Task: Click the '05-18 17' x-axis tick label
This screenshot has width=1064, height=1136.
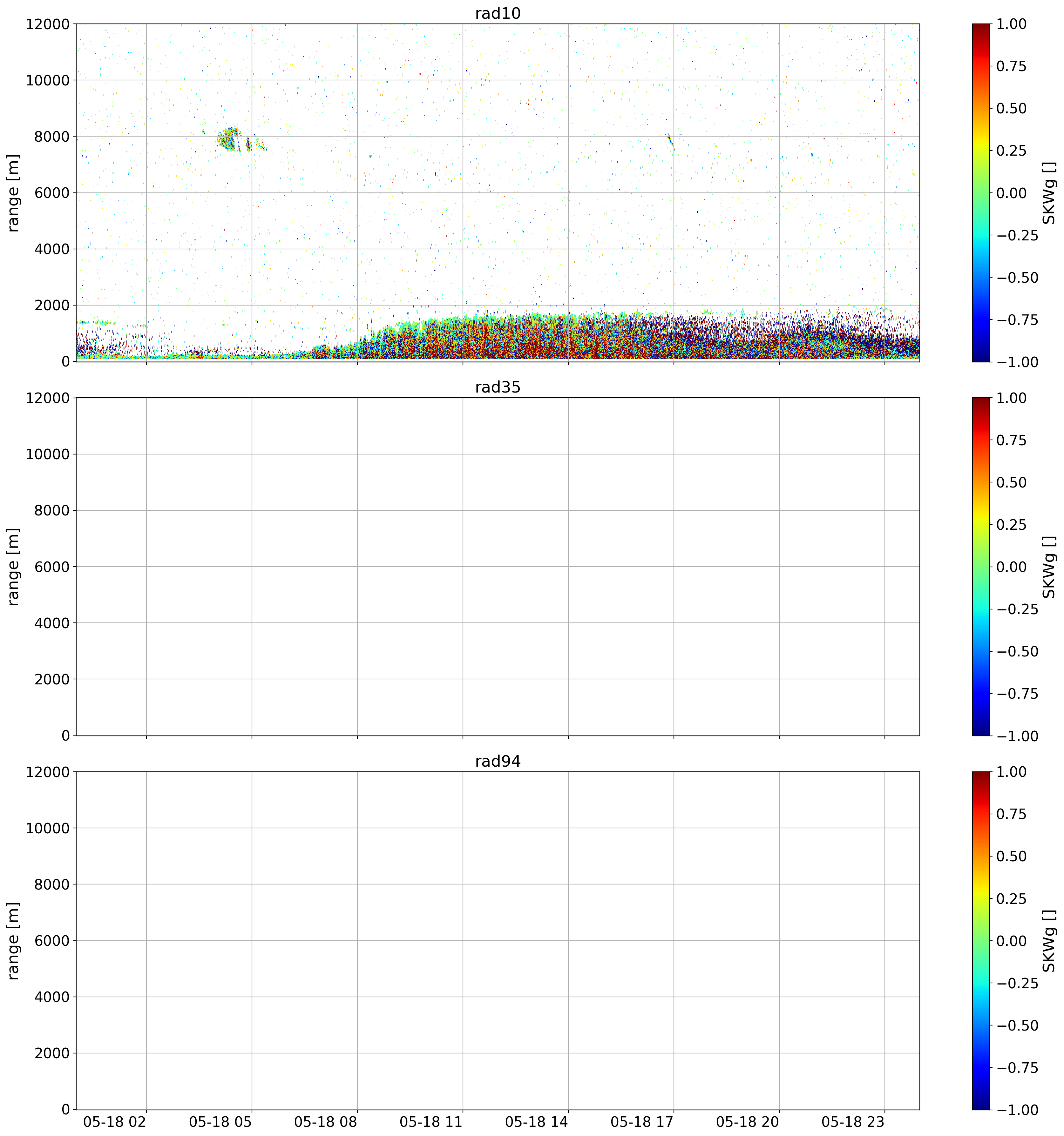Action: (642, 1122)
